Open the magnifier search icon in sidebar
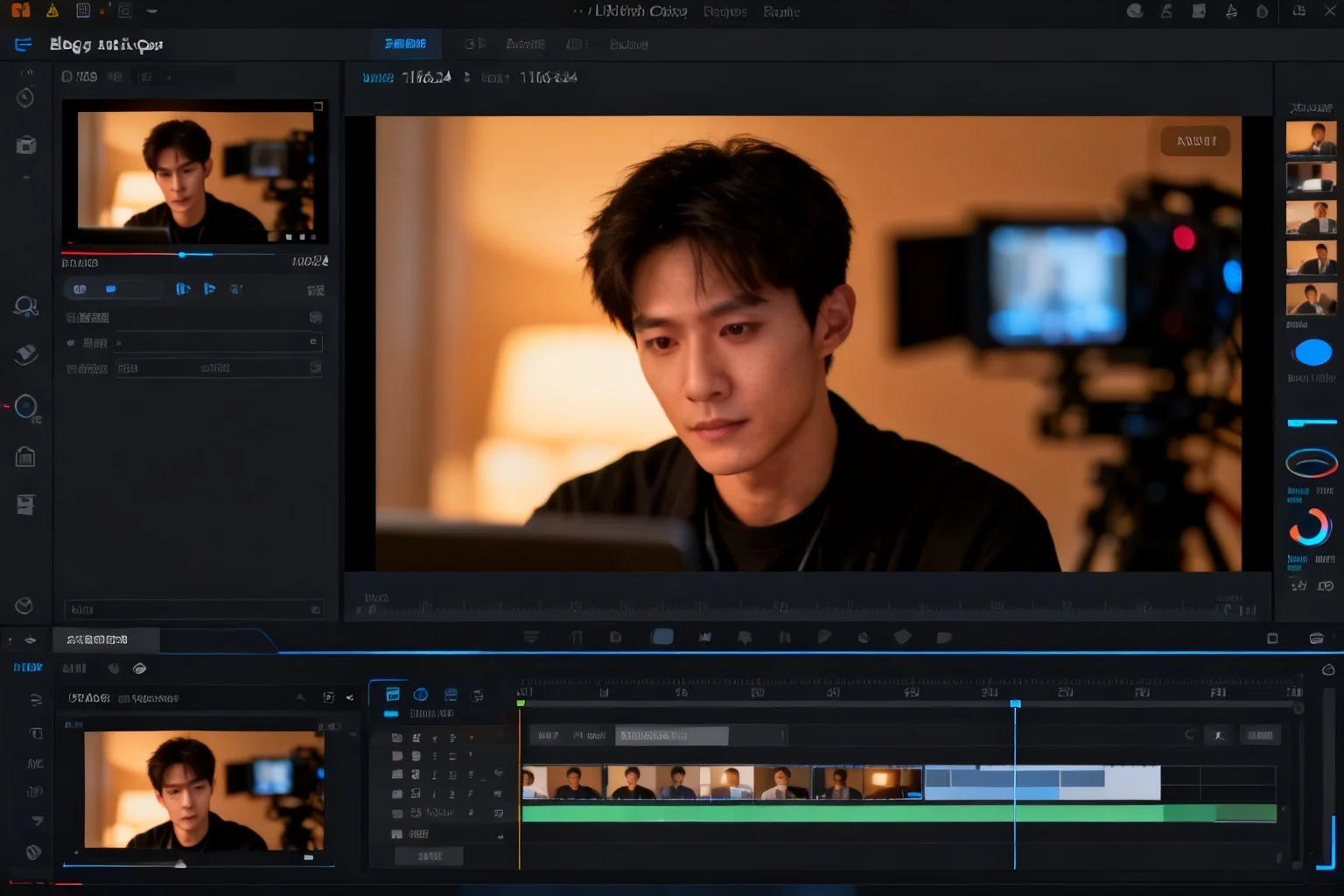 click(25, 306)
